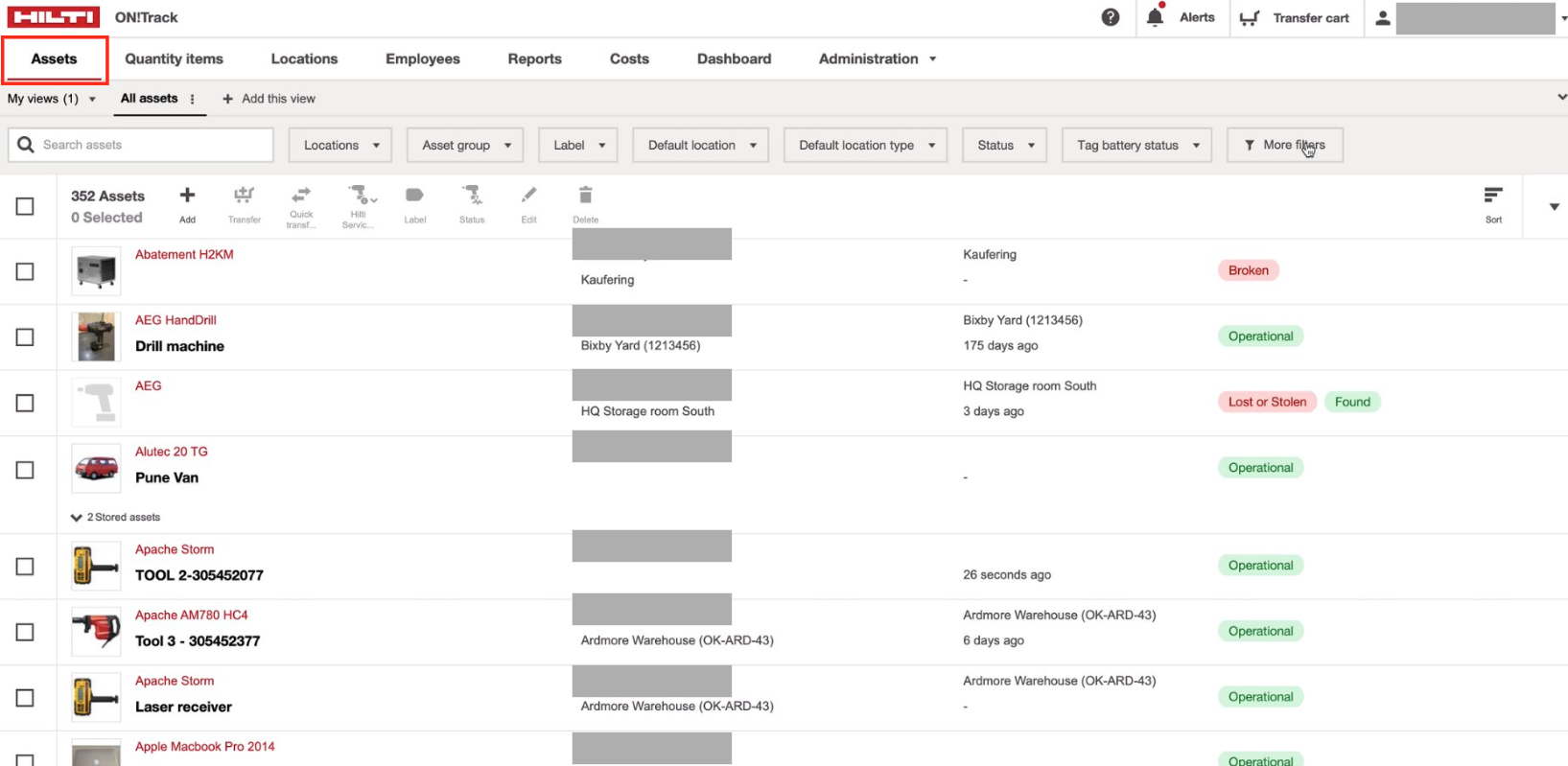The height and width of the screenshot is (766, 1568).
Task: Select the Tool 3 - 305452377 checkbox
Action: (x=25, y=632)
